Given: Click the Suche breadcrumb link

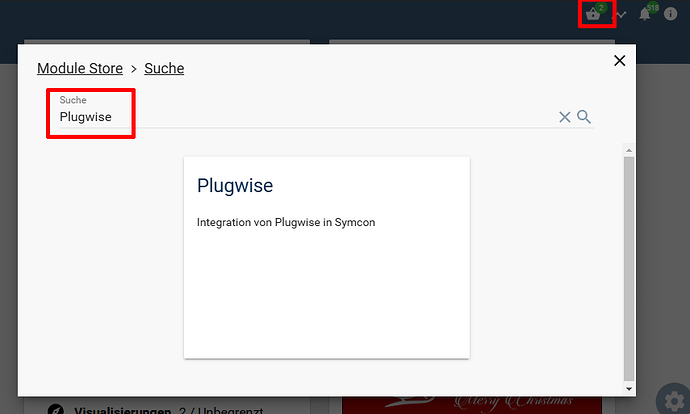Looking at the screenshot, I should pyautogui.click(x=164, y=68).
